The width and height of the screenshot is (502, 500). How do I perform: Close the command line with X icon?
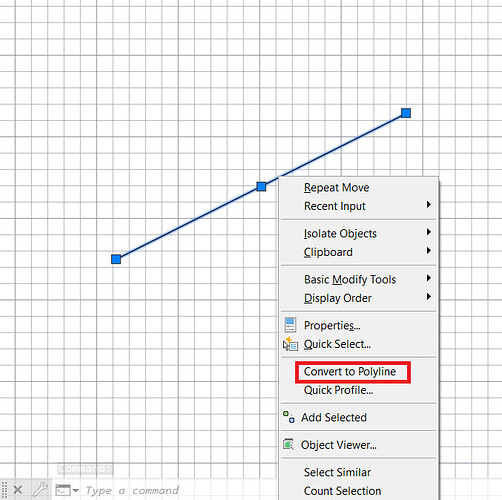(18, 490)
